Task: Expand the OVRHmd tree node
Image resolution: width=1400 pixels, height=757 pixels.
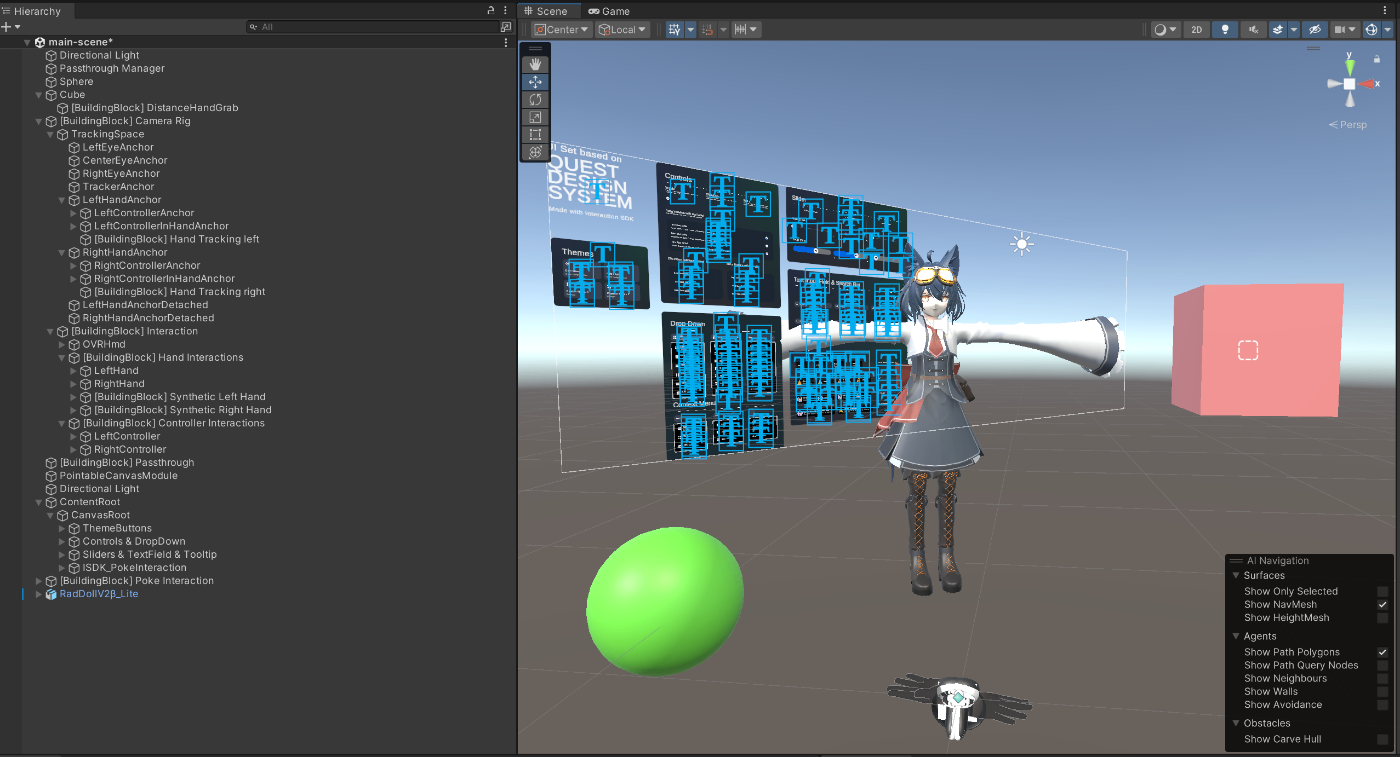Action: pos(62,344)
